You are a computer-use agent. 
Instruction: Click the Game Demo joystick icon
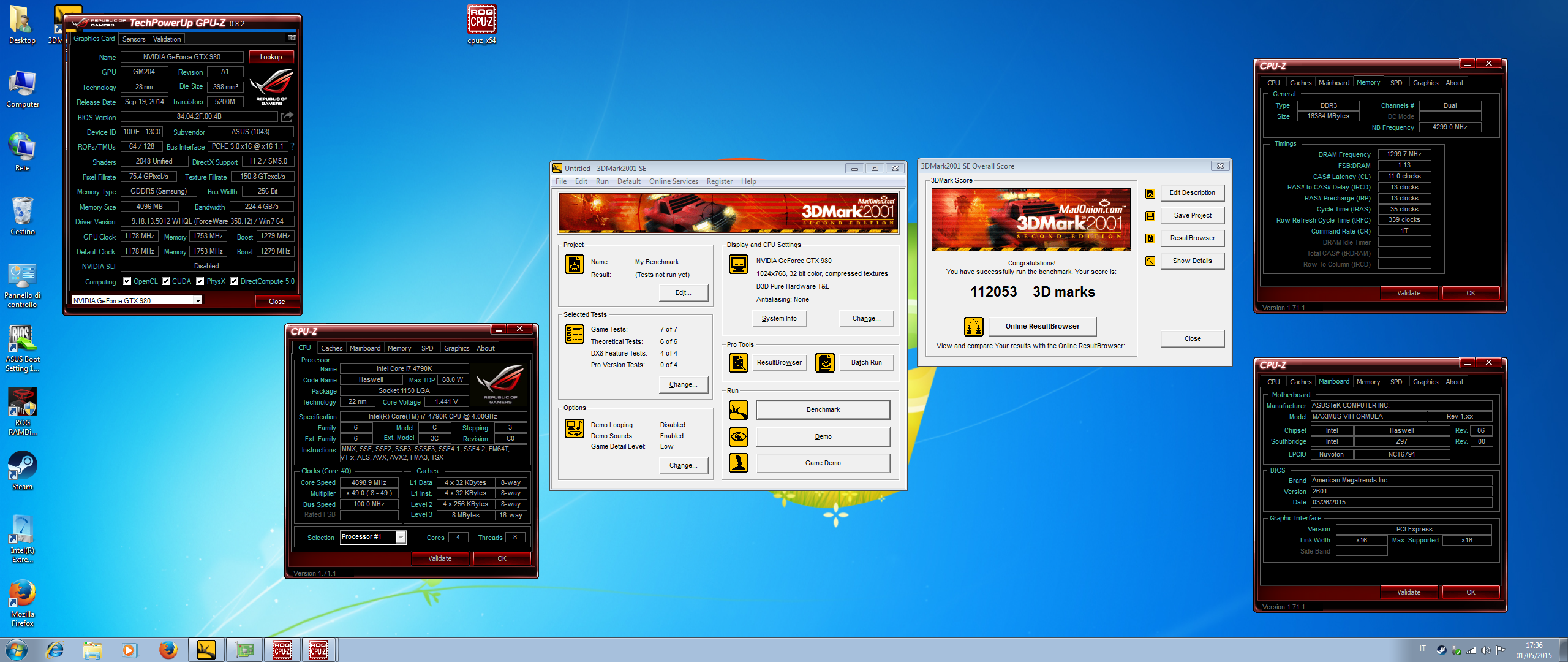point(739,463)
